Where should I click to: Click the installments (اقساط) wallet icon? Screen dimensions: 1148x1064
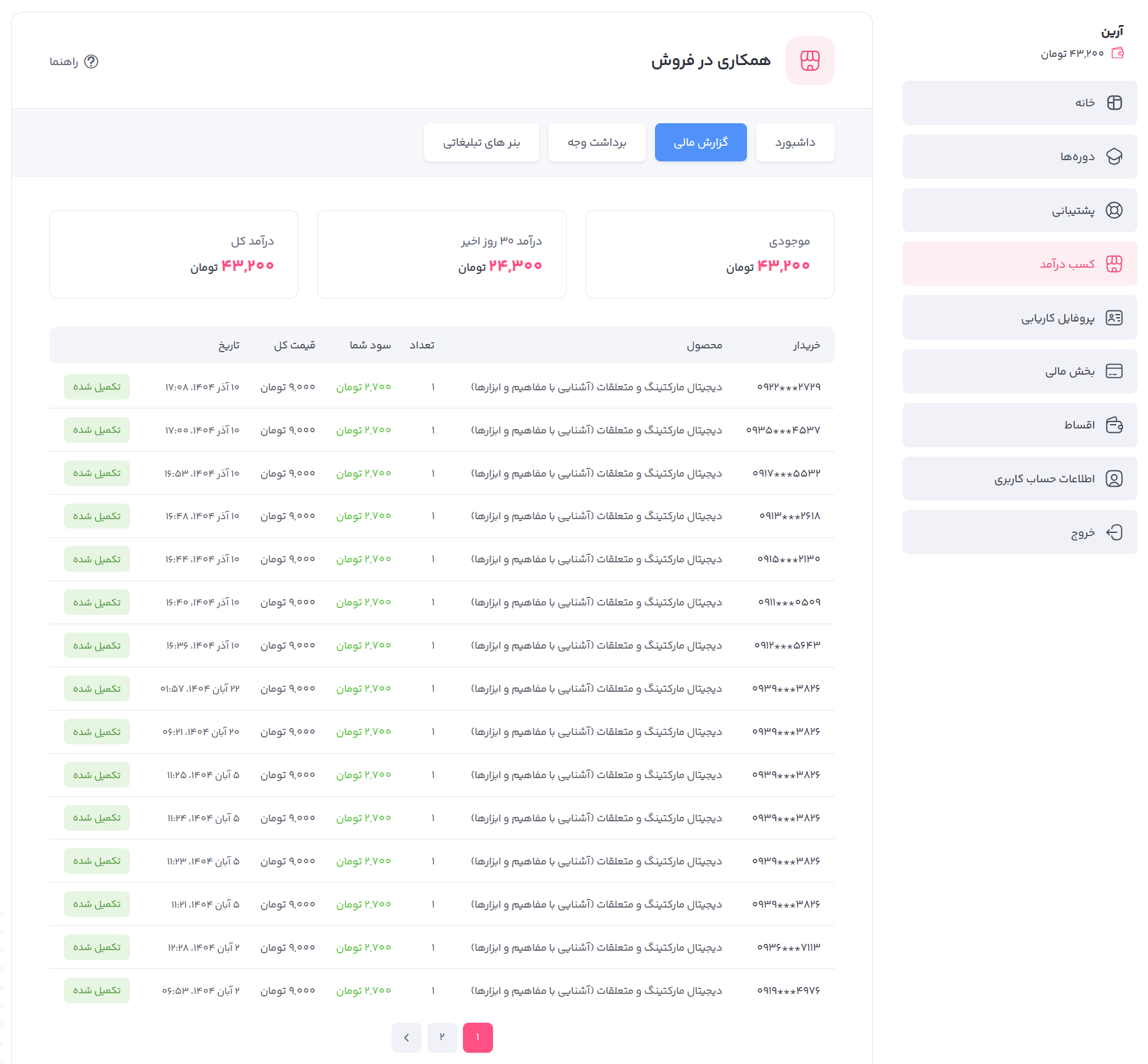pos(1114,425)
